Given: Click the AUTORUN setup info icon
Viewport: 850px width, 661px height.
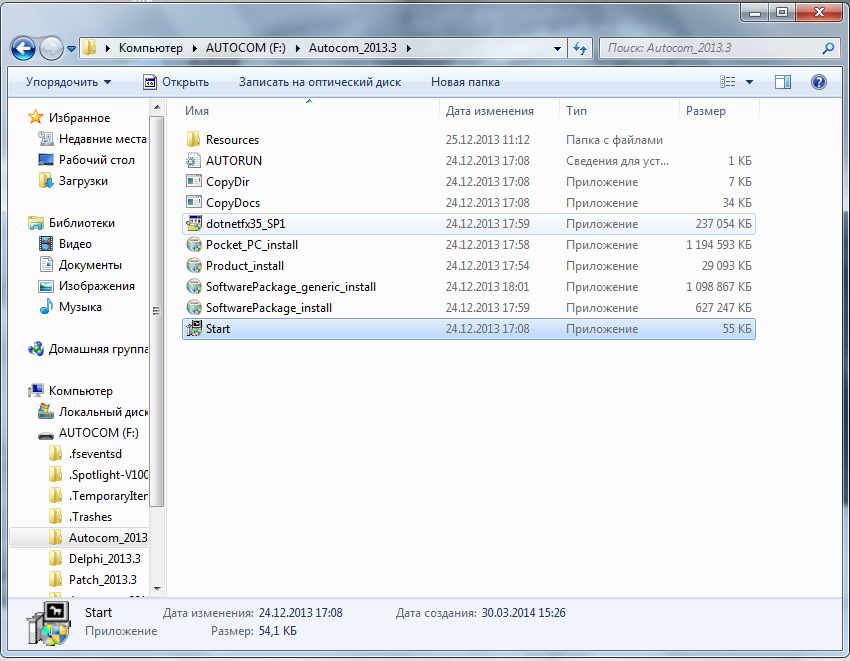Looking at the screenshot, I should pyautogui.click(x=194, y=161).
